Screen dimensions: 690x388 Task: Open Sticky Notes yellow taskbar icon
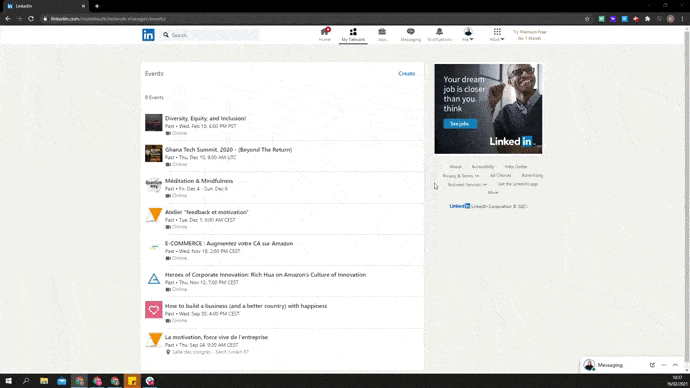[132, 381]
